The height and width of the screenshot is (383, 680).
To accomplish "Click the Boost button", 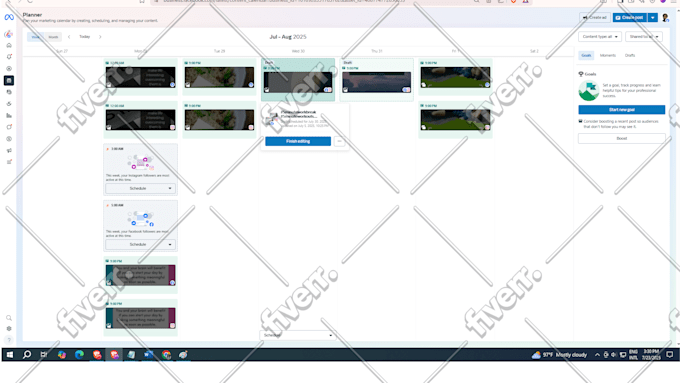I will point(621,138).
